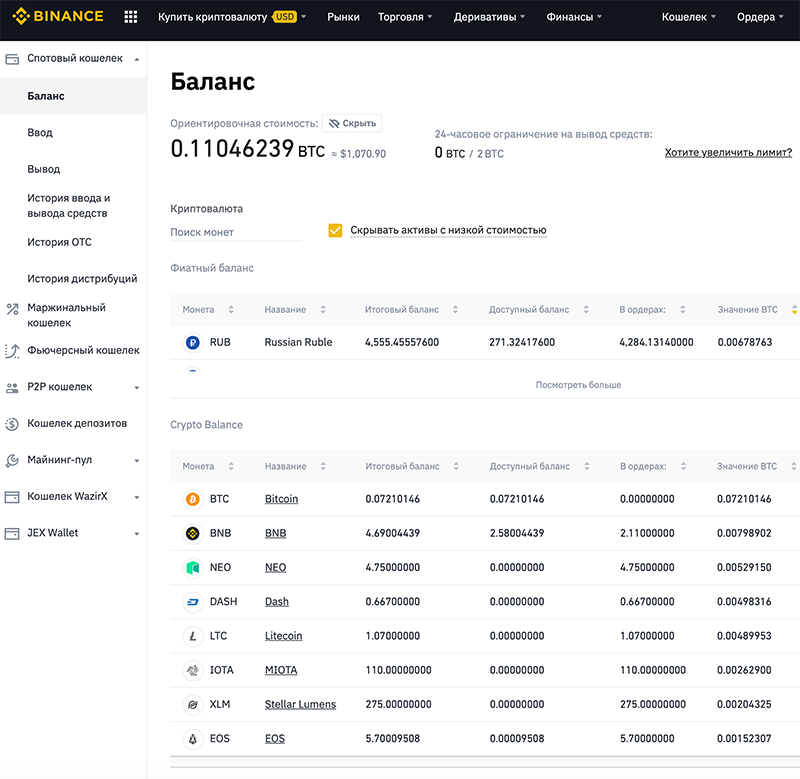The width and height of the screenshot is (800, 779).
Task: Click the RUB coin icon
Action: click(193, 342)
